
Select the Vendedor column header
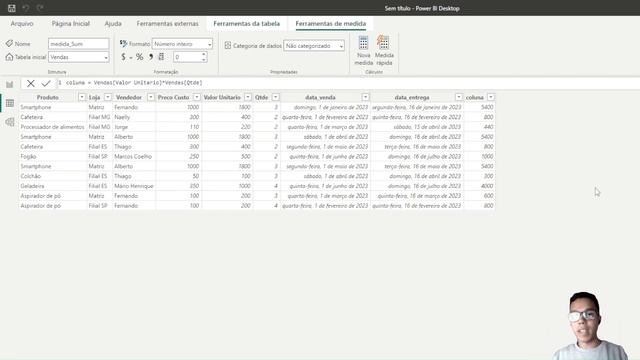129,98
